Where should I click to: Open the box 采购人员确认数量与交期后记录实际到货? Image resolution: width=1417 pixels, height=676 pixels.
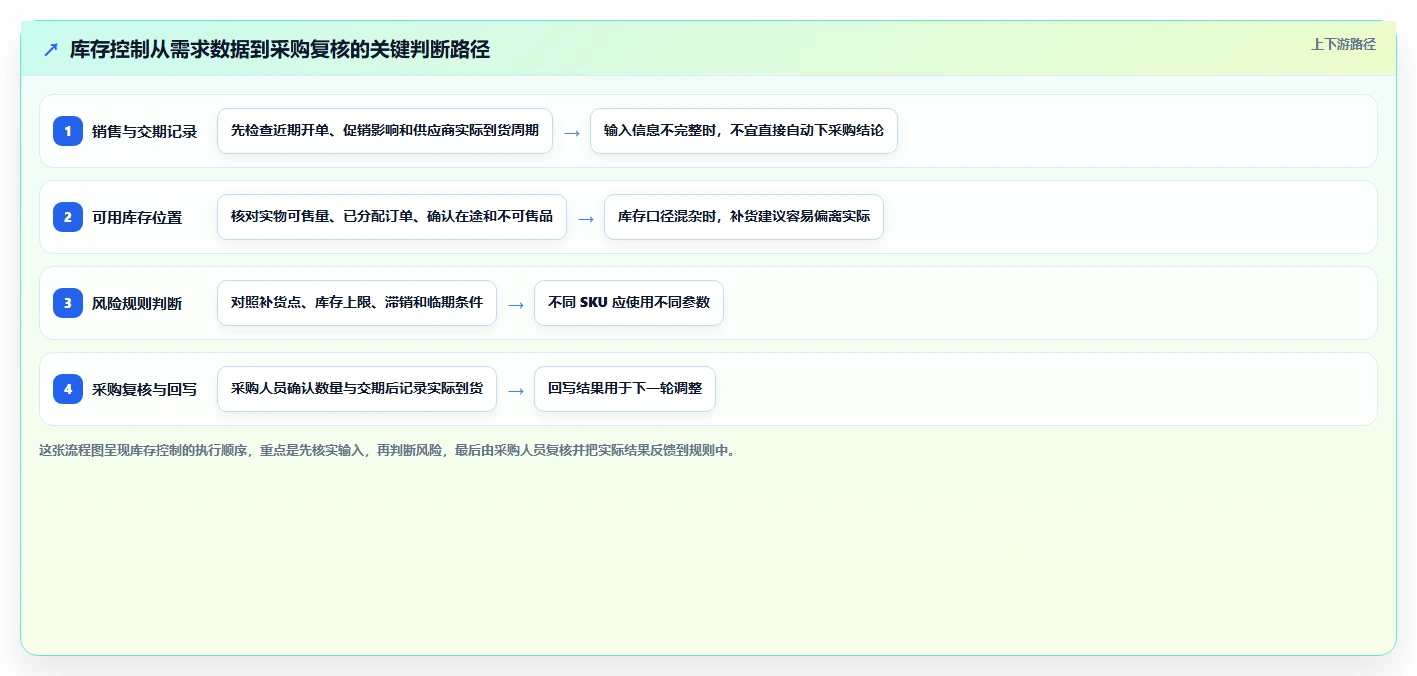tap(357, 389)
